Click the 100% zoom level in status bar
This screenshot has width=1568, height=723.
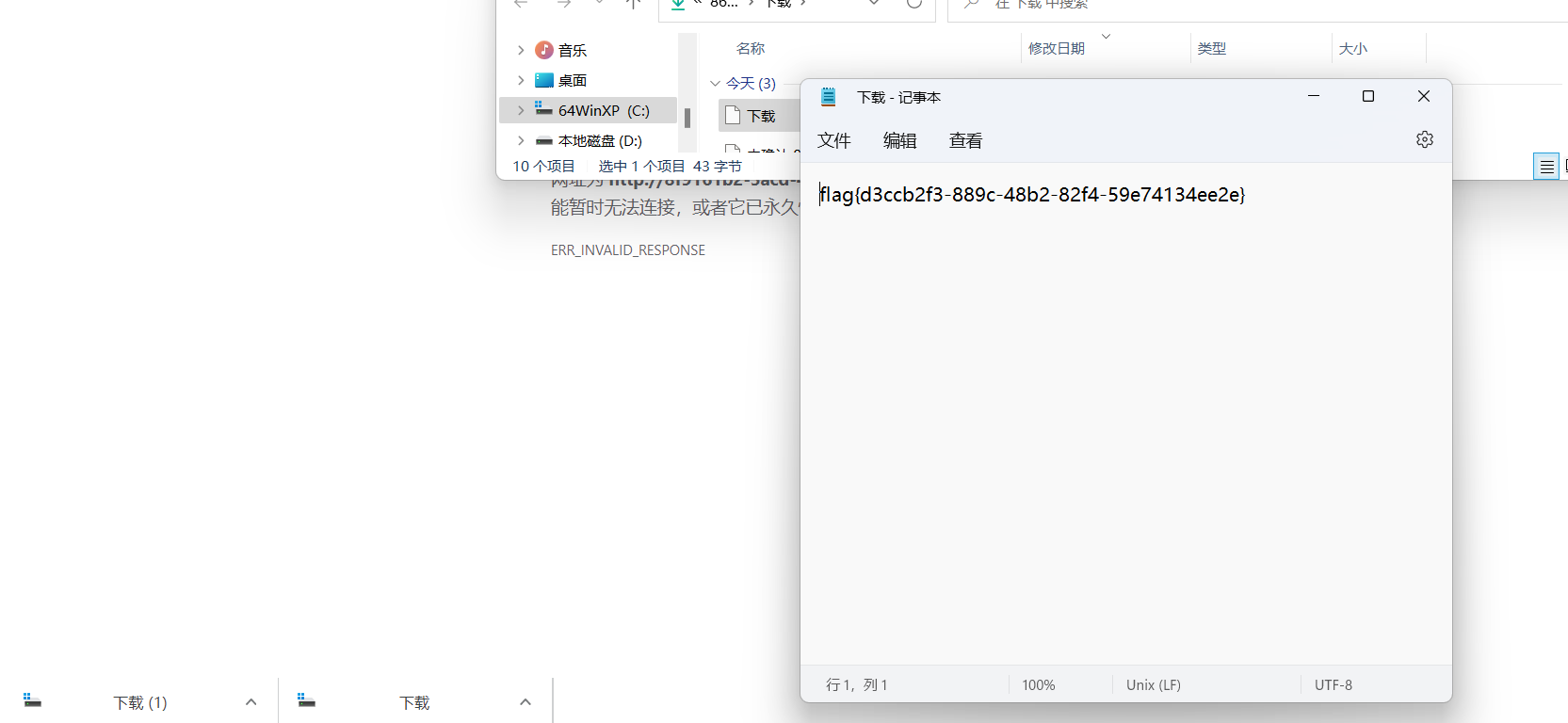pyautogui.click(x=1039, y=685)
